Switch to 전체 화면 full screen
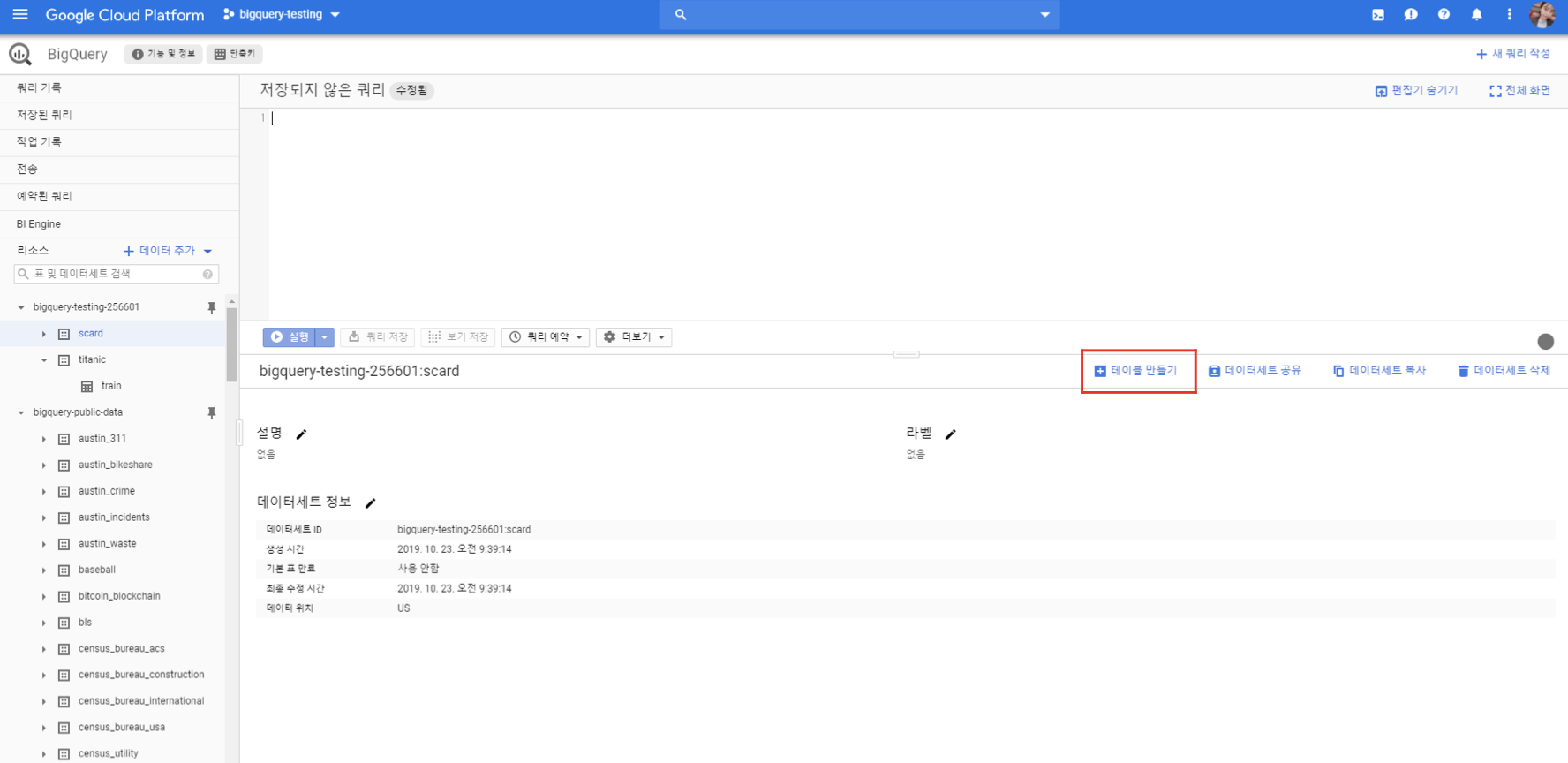Viewport: 1568px width, 763px height. click(x=1519, y=90)
